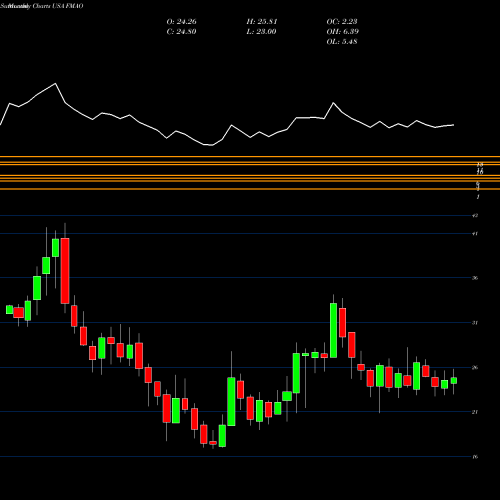Click the OC: 2.23 value
The height and width of the screenshot is (500, 500).
coord(342,22)
